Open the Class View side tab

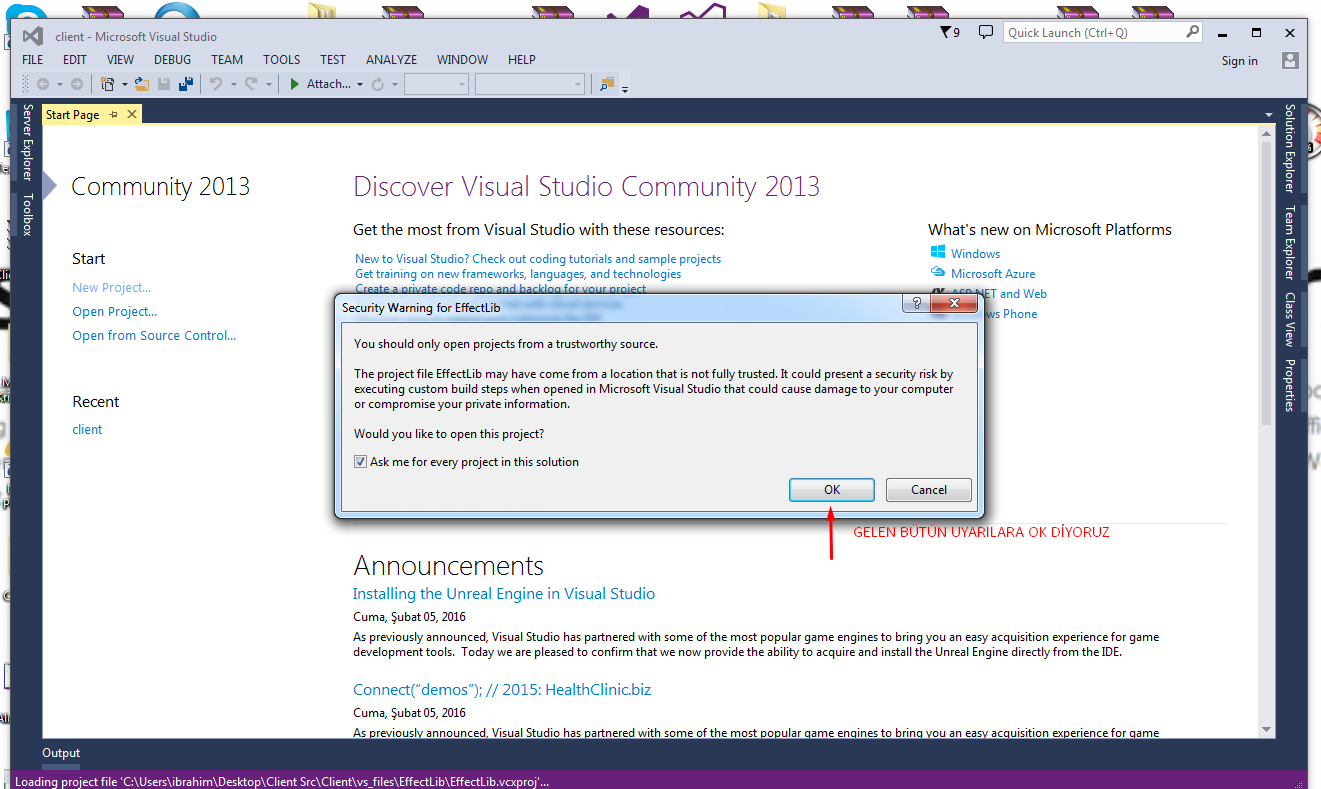click(x=1290, y=319)
